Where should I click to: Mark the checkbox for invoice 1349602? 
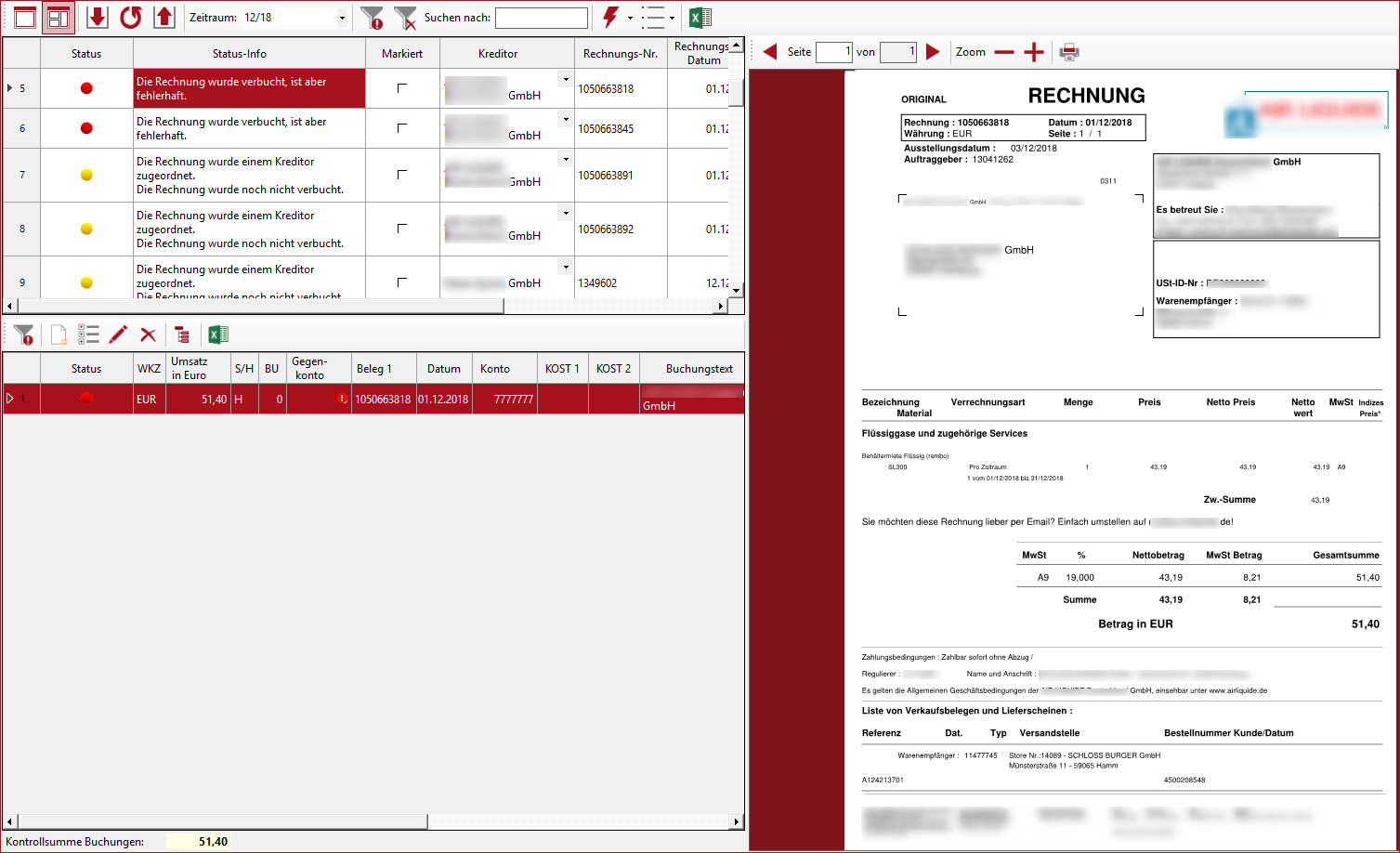point(402,282)
